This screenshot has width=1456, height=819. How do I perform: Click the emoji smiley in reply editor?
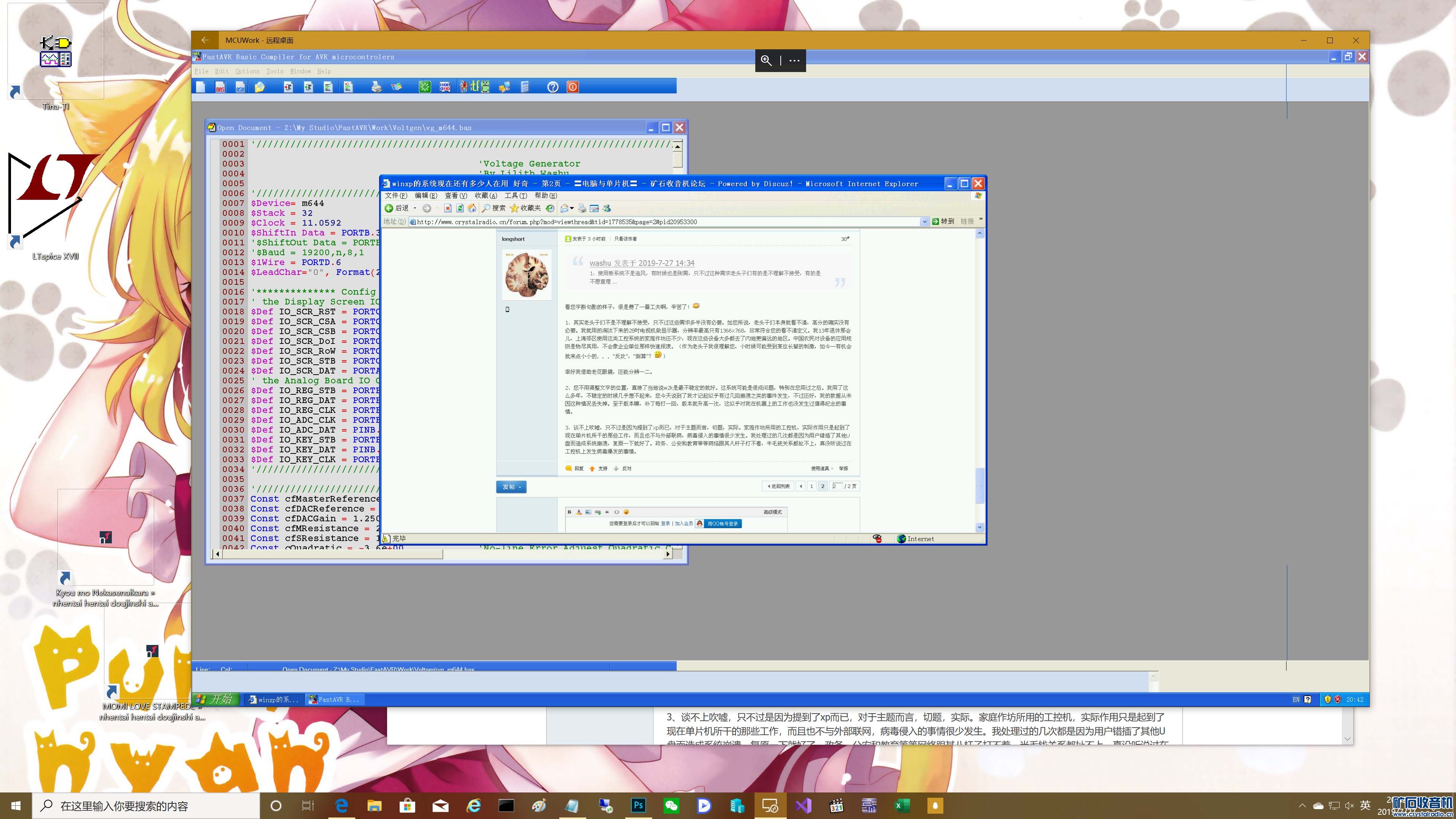(626, 512)
